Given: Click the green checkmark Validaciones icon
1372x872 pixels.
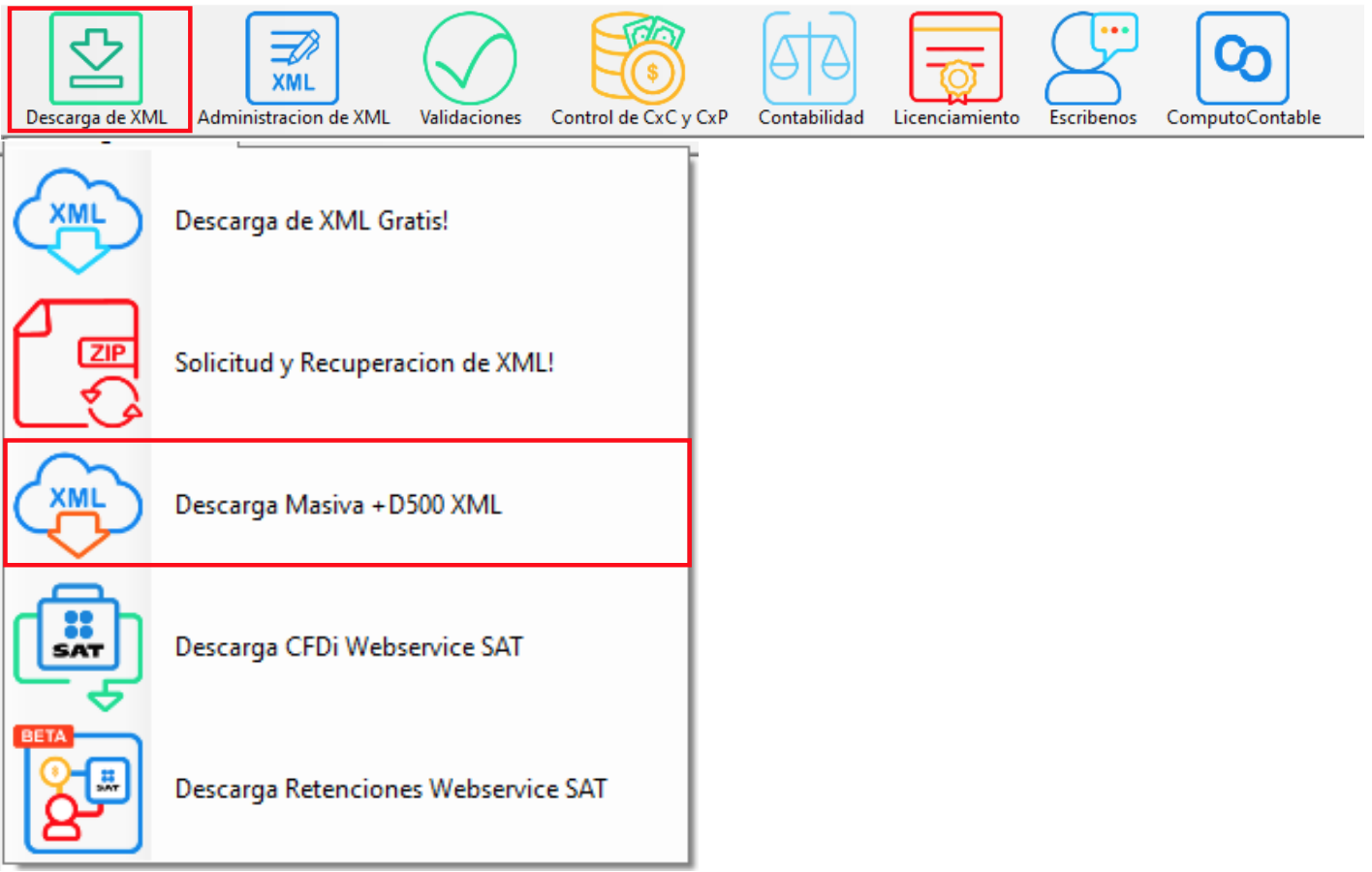Looking at the screenshot, I should point(469,56).
